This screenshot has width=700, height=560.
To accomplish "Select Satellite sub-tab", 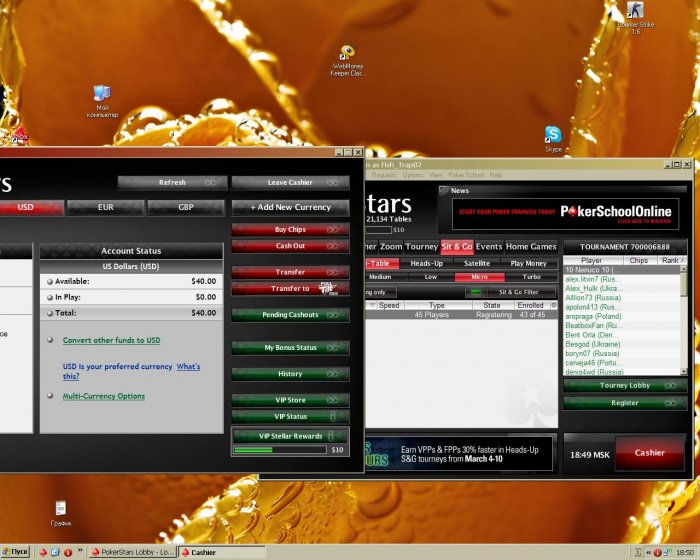I will click(x=477, y=263).
